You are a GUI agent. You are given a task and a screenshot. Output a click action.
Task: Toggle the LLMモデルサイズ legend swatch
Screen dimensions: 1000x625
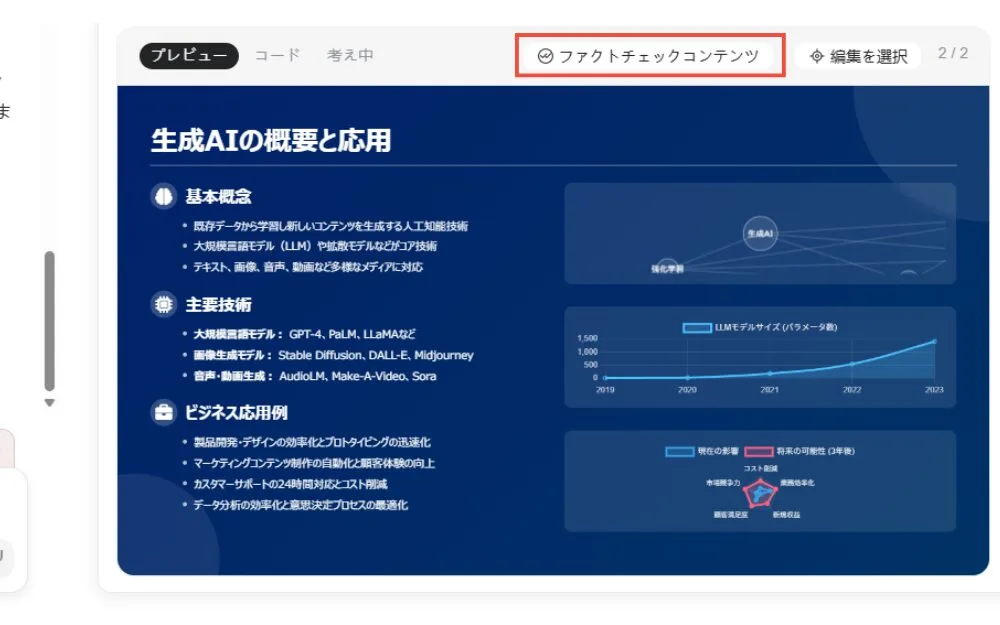(x=697, y=328)
